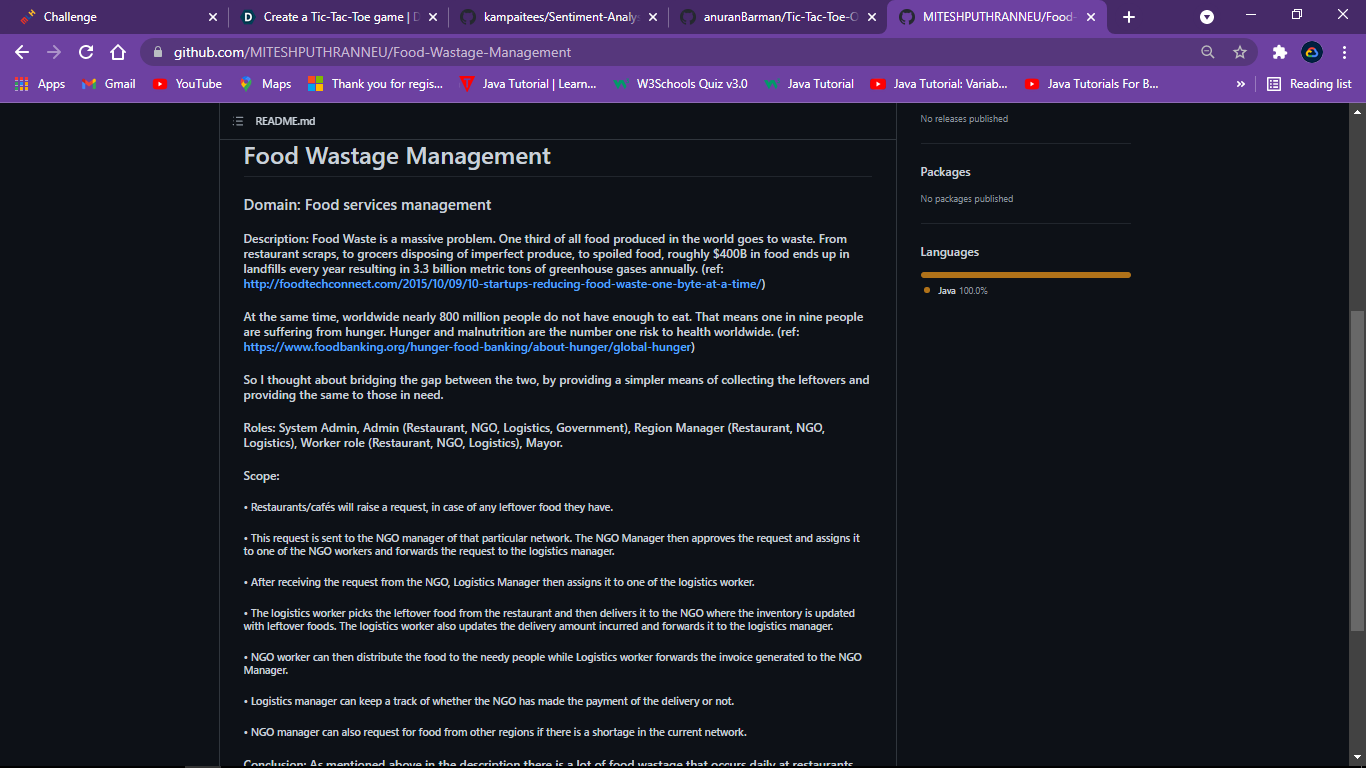
Task: Open the zoom magnifier in the address bar
Action: point(1208,52)
